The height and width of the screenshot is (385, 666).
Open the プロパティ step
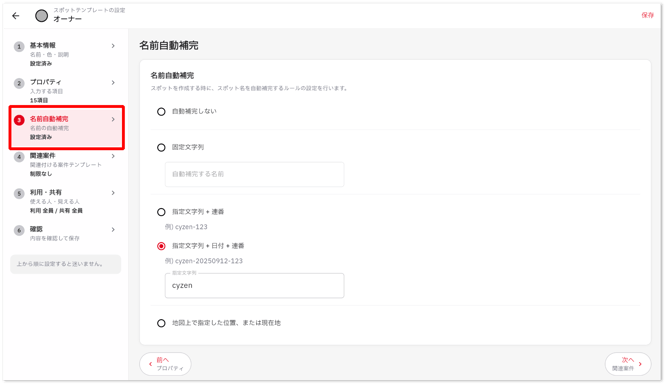point(66,91)
